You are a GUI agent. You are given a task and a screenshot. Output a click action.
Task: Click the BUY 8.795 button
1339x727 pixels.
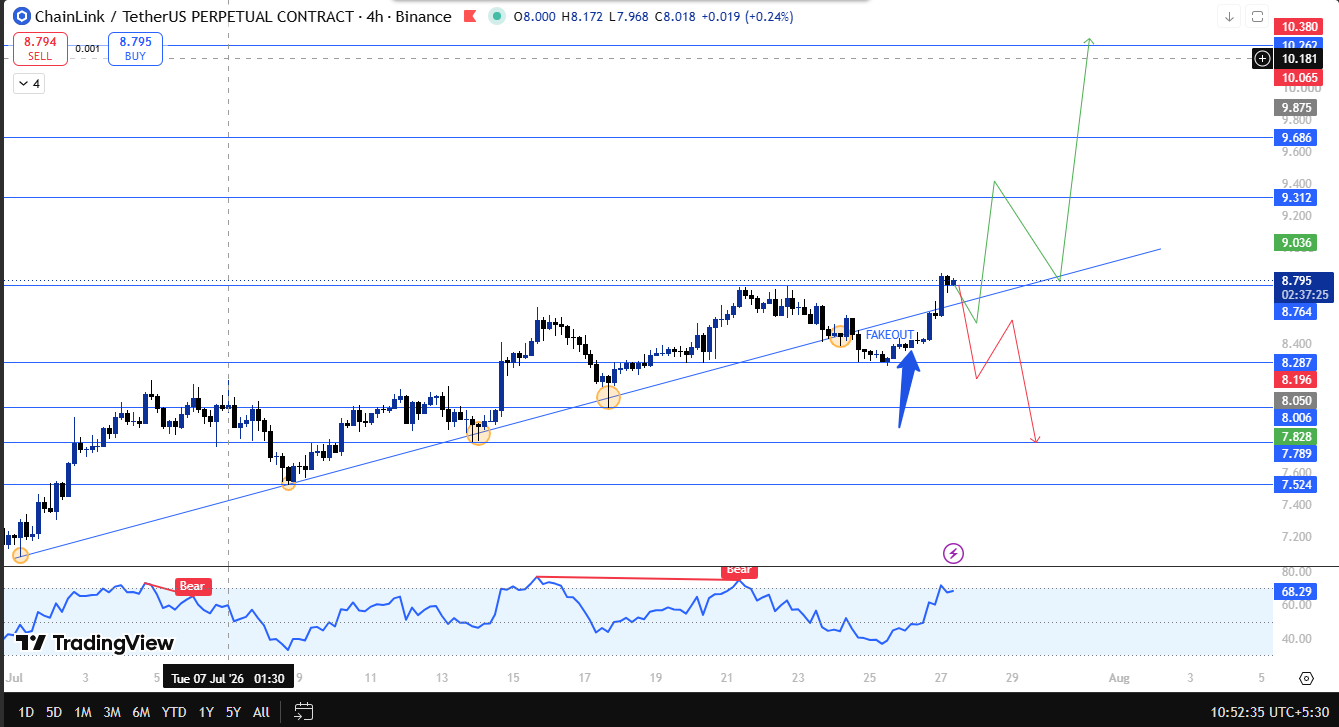[x=135, y=48]
